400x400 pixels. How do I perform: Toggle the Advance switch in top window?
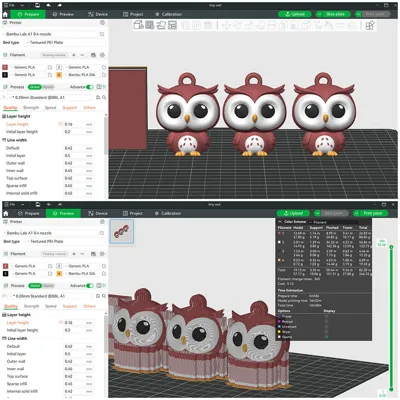click(x=90, y=87)
